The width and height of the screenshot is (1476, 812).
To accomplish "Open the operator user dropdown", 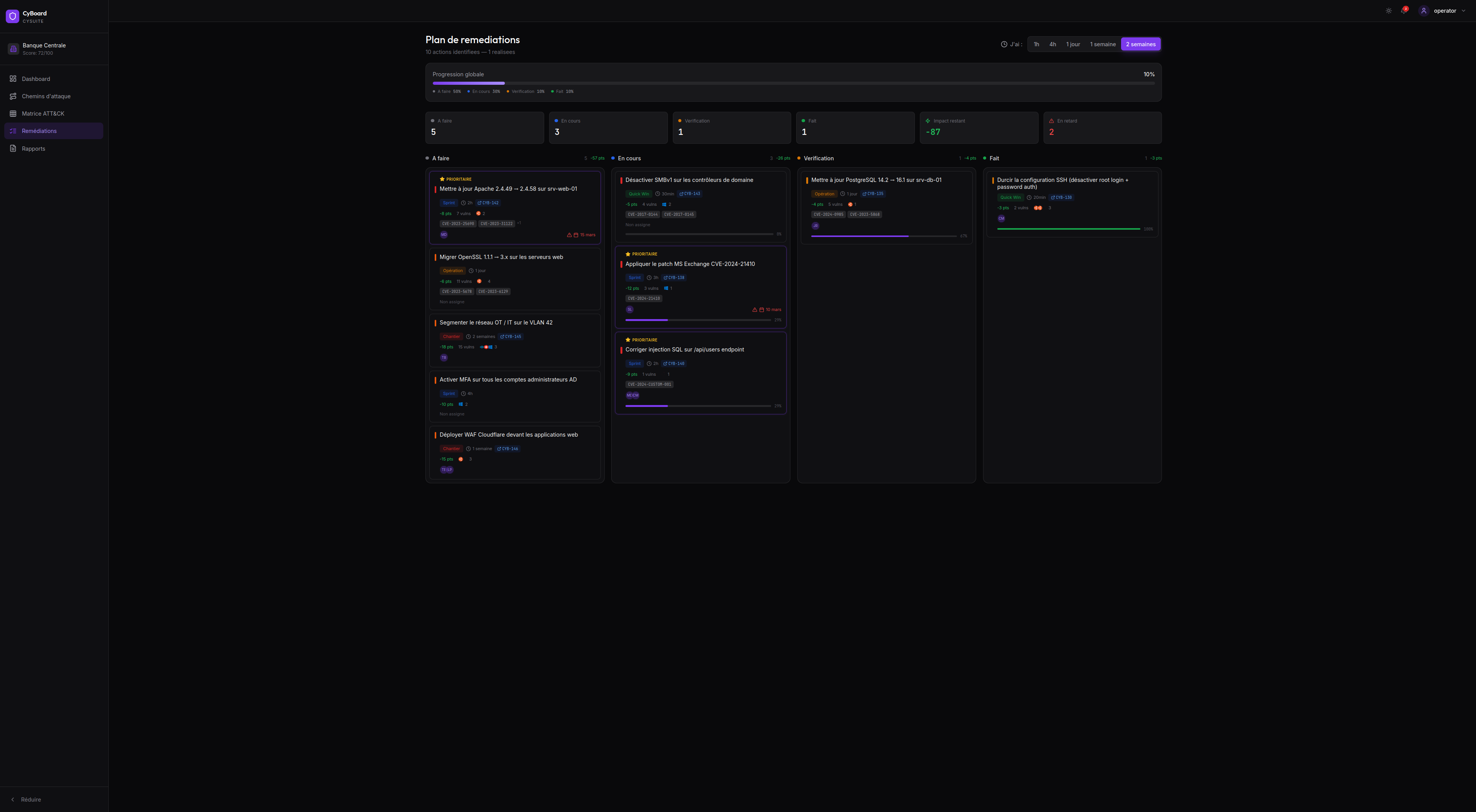I will 1444,11.
